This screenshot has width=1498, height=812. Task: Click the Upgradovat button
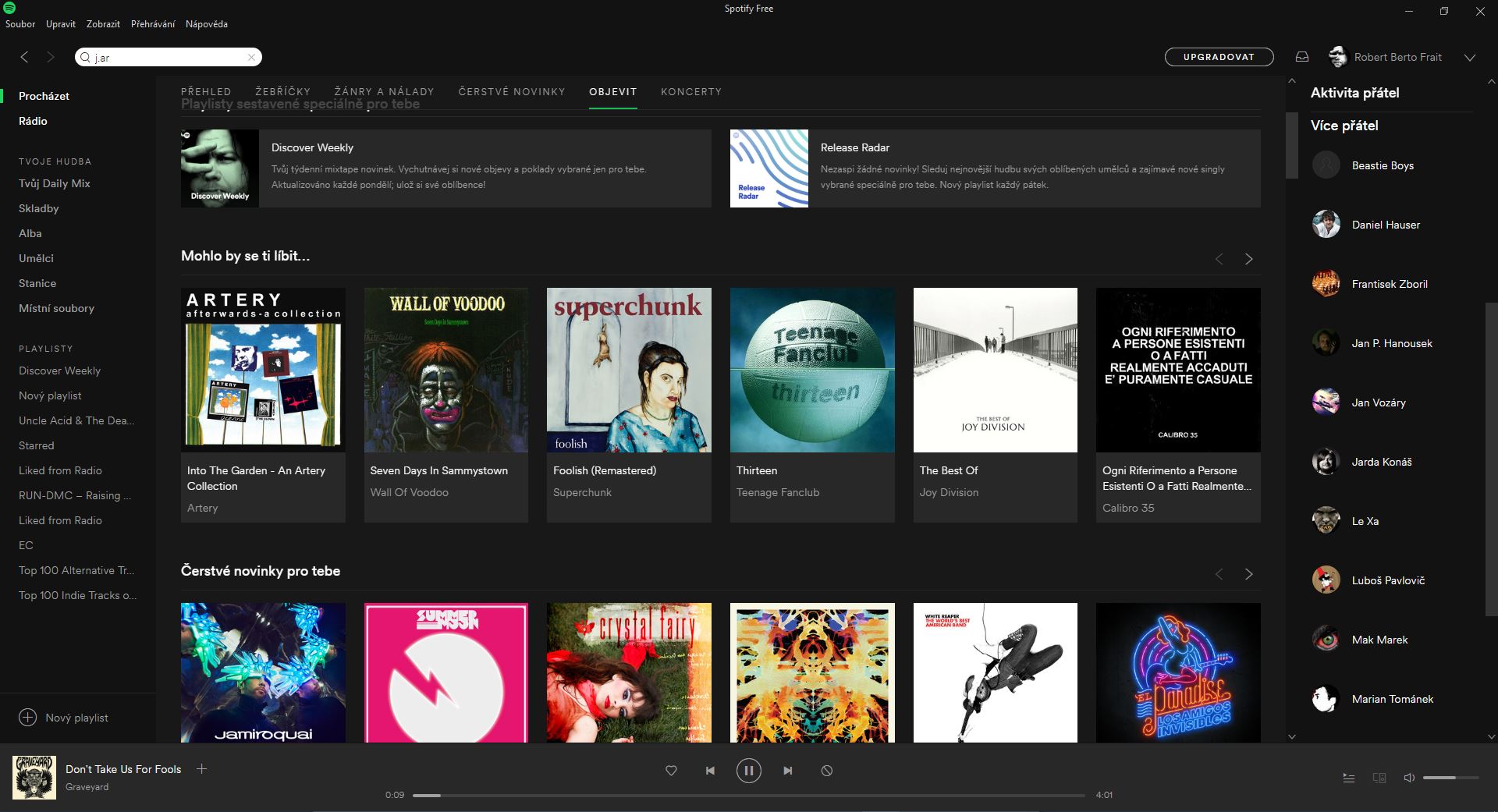pos(1219,57)
